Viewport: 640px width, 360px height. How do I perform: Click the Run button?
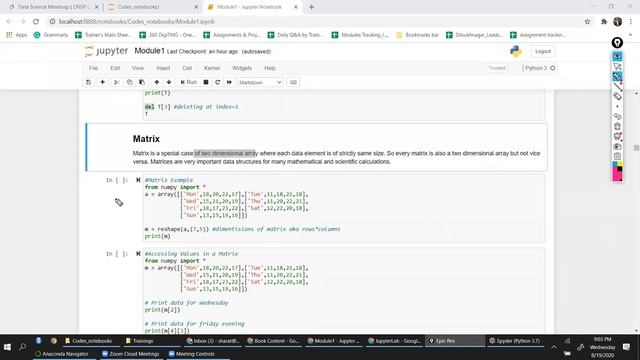pos(189,82)
